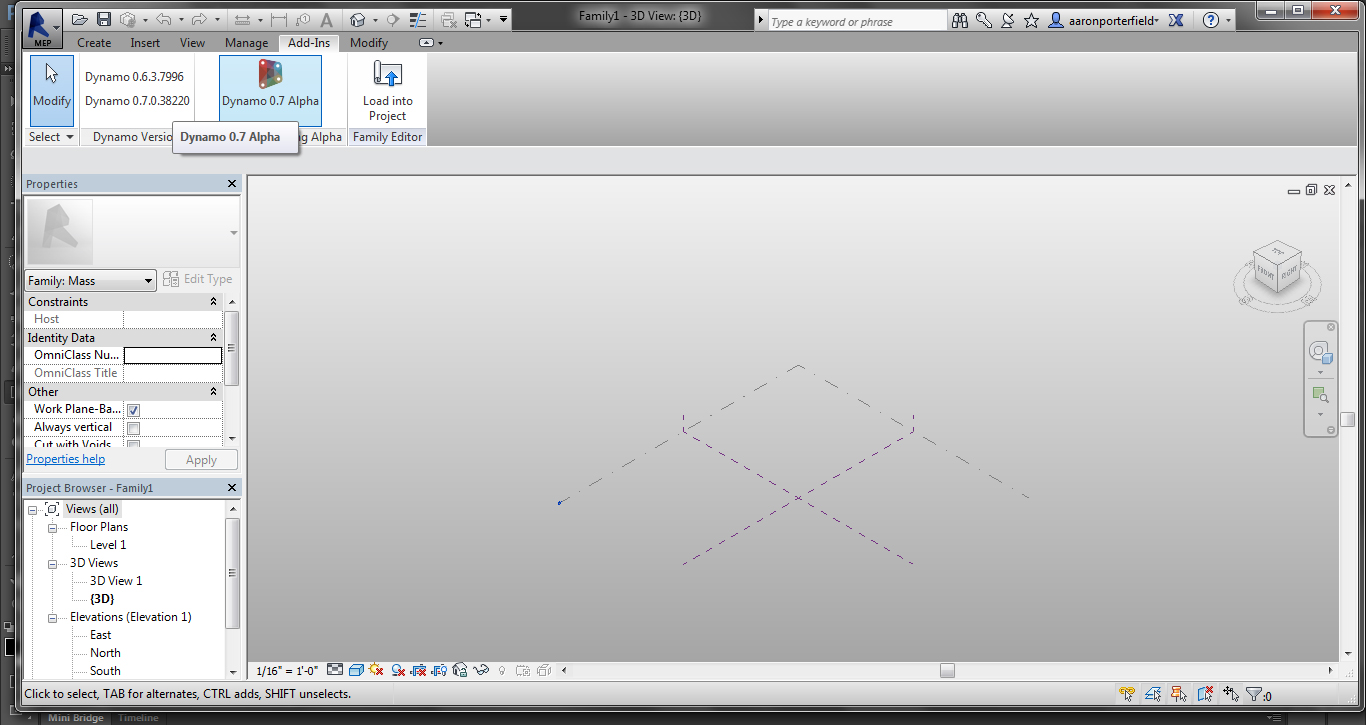Open Favorites star icon
Screen dimensions: 1366x725
click(x=1031, y=20)
